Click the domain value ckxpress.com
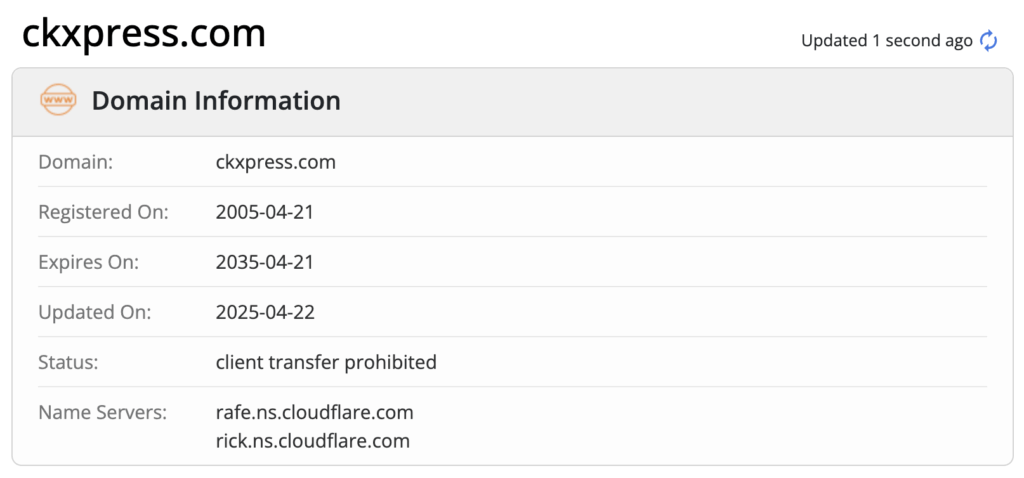This screenshot has width=1024, height=478. tap(276, 162)
